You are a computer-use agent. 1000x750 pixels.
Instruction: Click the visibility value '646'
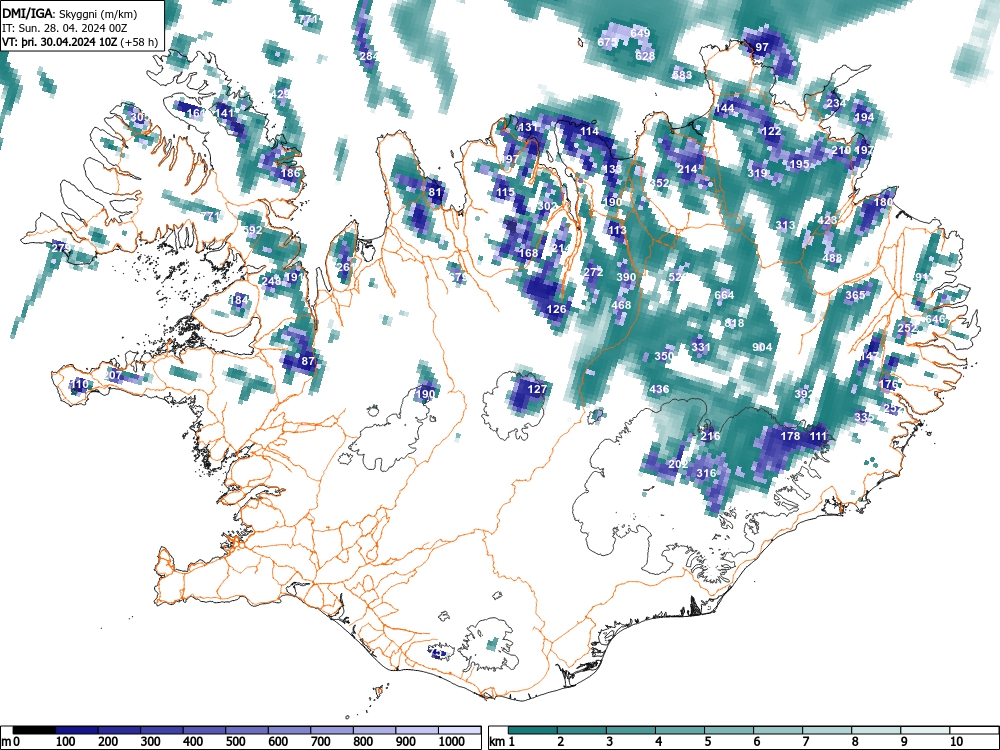point(934,319)
